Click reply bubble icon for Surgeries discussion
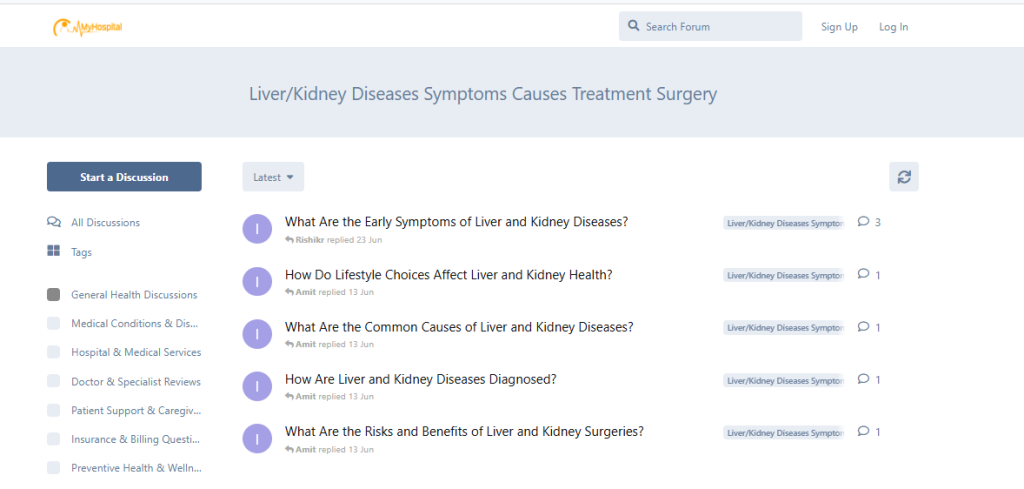 tap(863, 431)
